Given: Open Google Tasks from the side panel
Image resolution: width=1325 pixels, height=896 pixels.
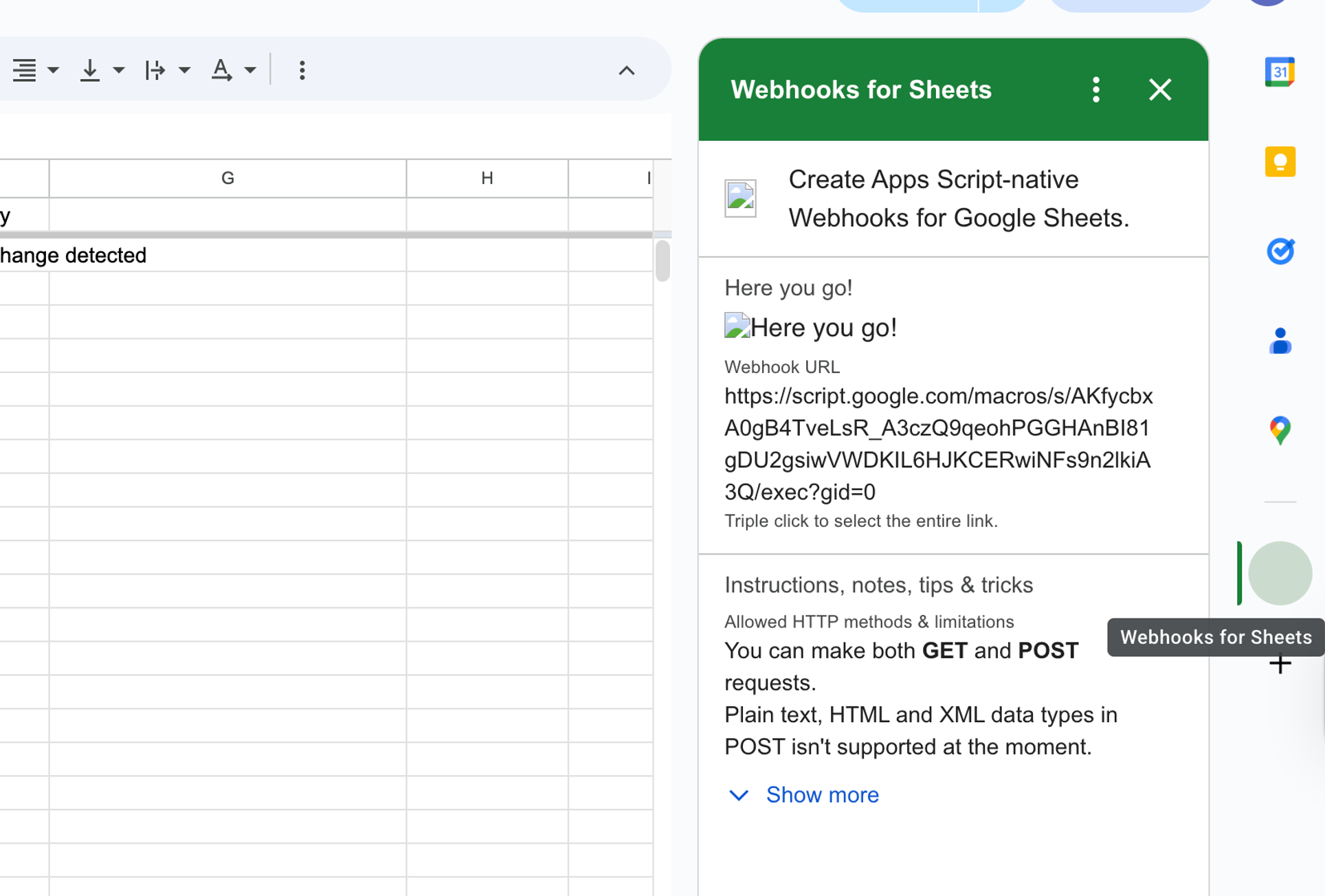Looking at the screenshot, I should (1280, 251).
